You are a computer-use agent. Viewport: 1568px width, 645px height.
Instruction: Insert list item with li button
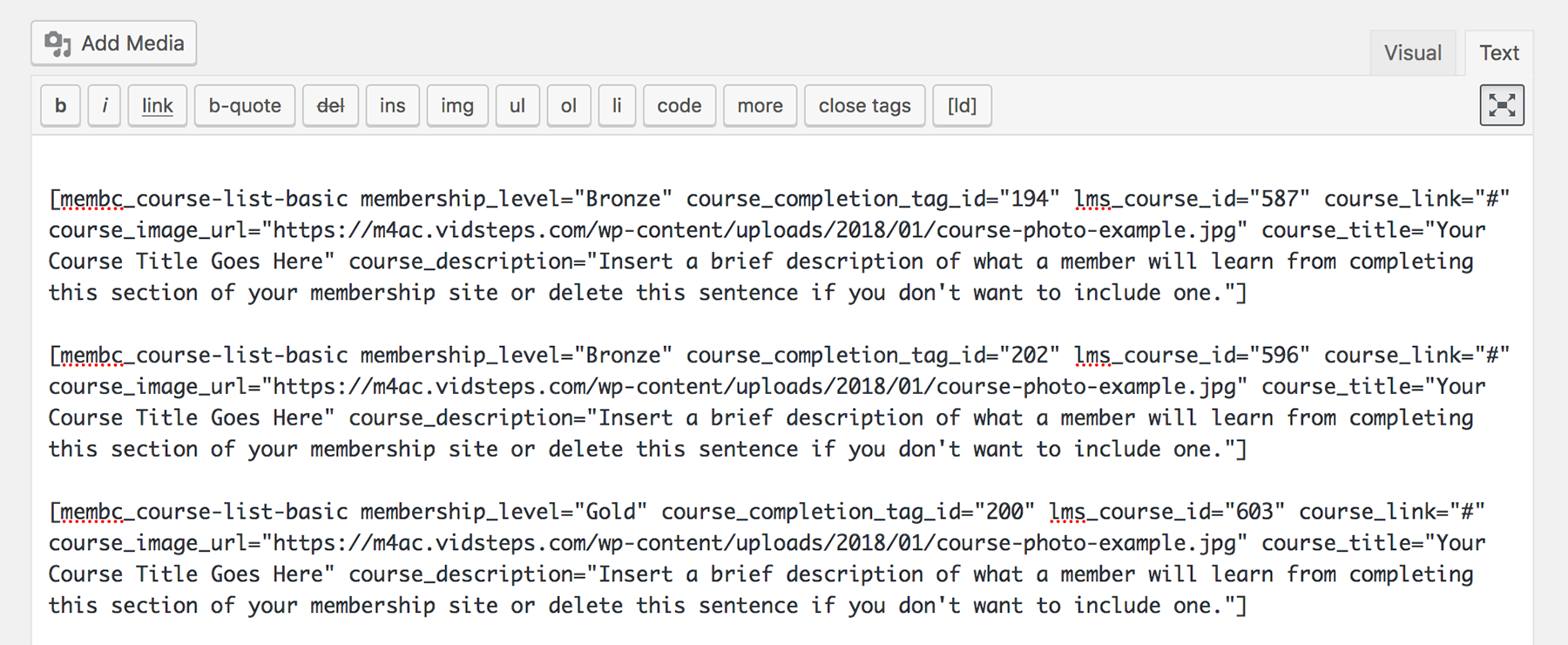[x=617, y=105]
